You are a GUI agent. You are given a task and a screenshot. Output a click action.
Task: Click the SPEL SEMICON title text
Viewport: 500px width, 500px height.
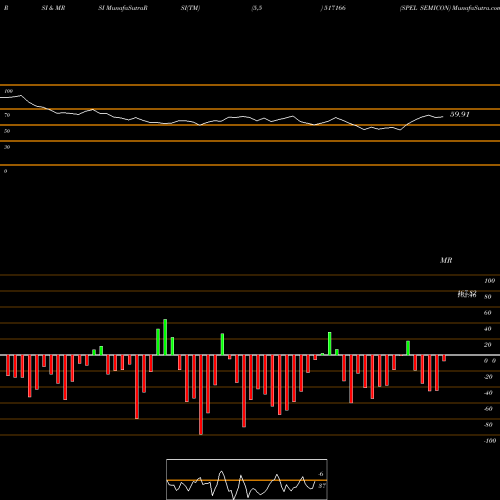[x=425, y=8]
